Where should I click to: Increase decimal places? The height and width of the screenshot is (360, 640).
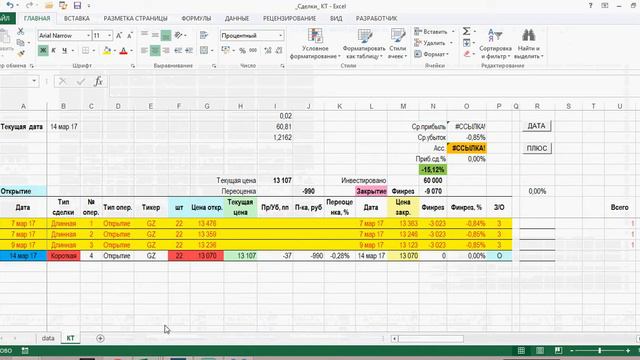point(268,51)
